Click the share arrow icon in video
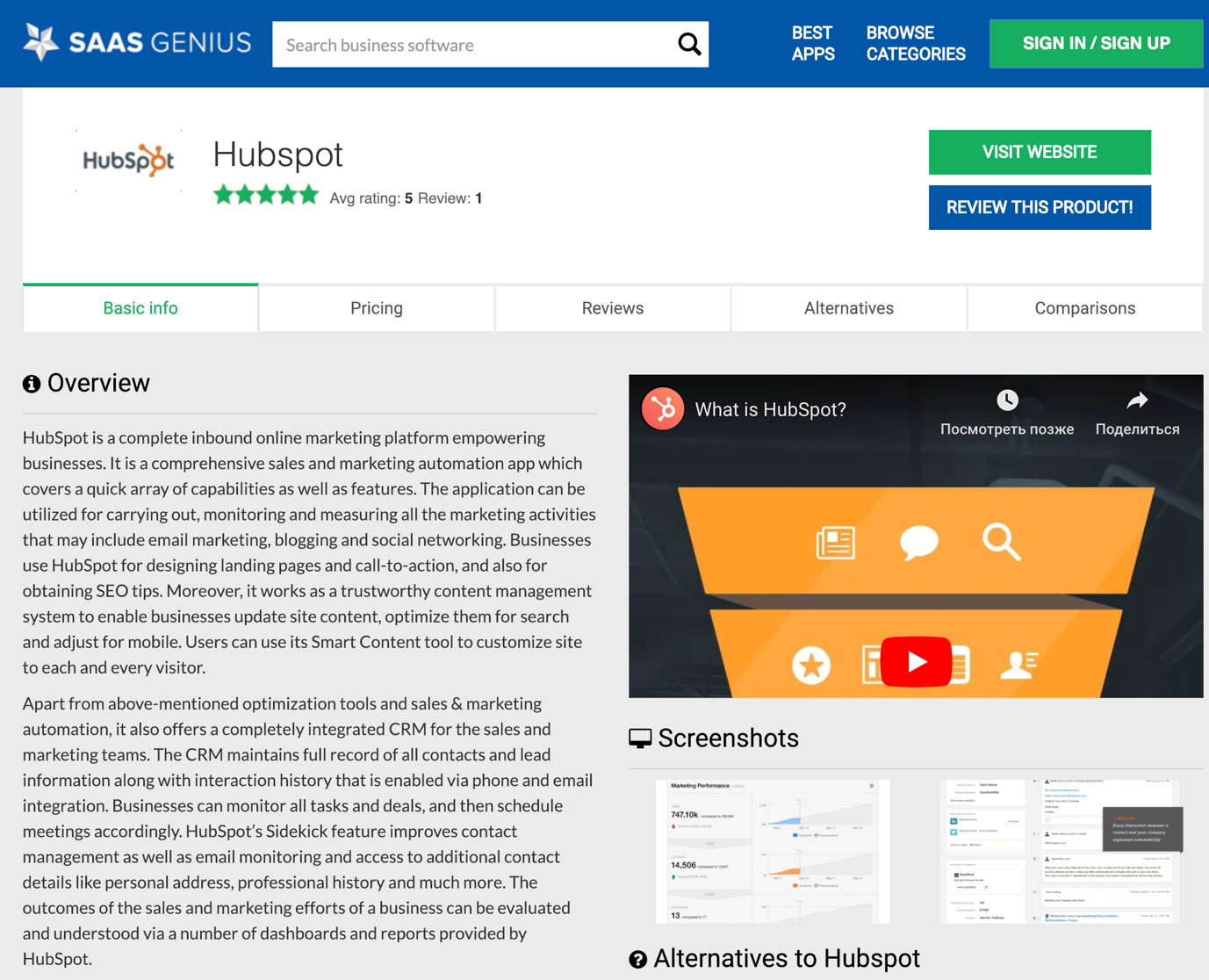This screenshot has height=980, width=1209. [x=1137, y=400]
